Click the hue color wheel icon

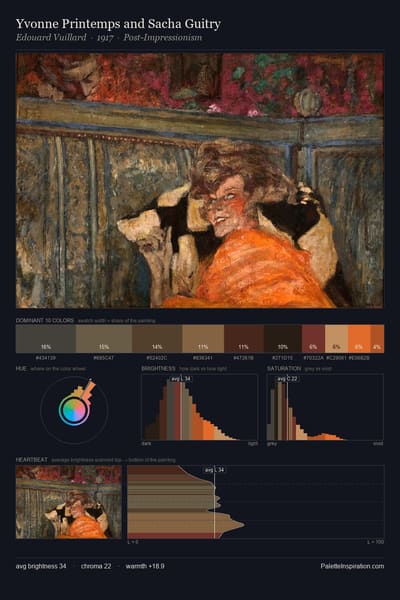click(x=74, y=410)
